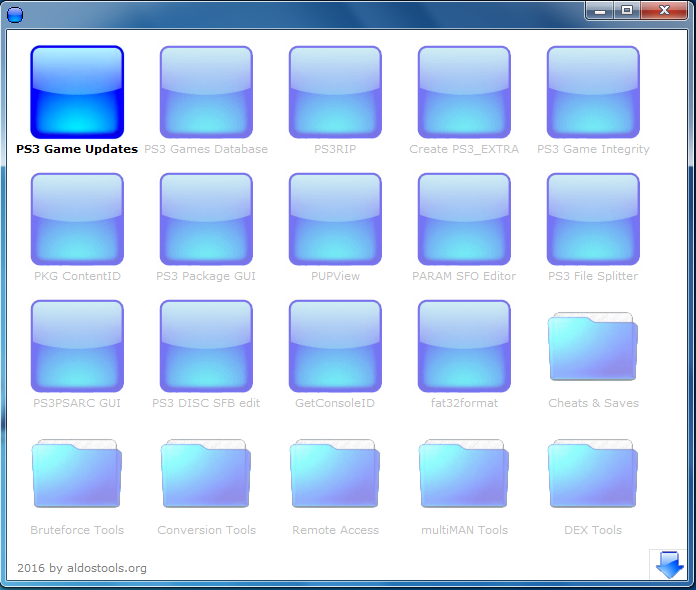The image size is (696, 590).
Task: Click the PS3PSARC GUI label
Action: click(x=77, y=403)
